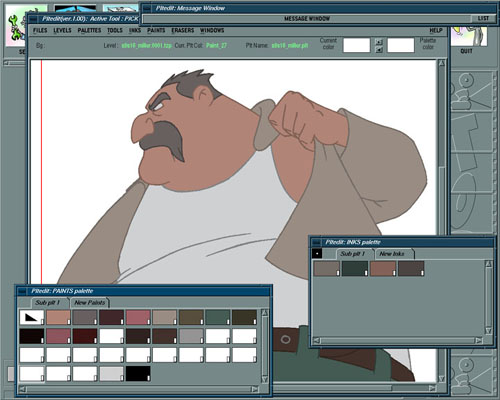The height and width of the screenshot is (400, 500).
Task: Click scroll-down arrow in INKS palette
Action: [488, 331]
